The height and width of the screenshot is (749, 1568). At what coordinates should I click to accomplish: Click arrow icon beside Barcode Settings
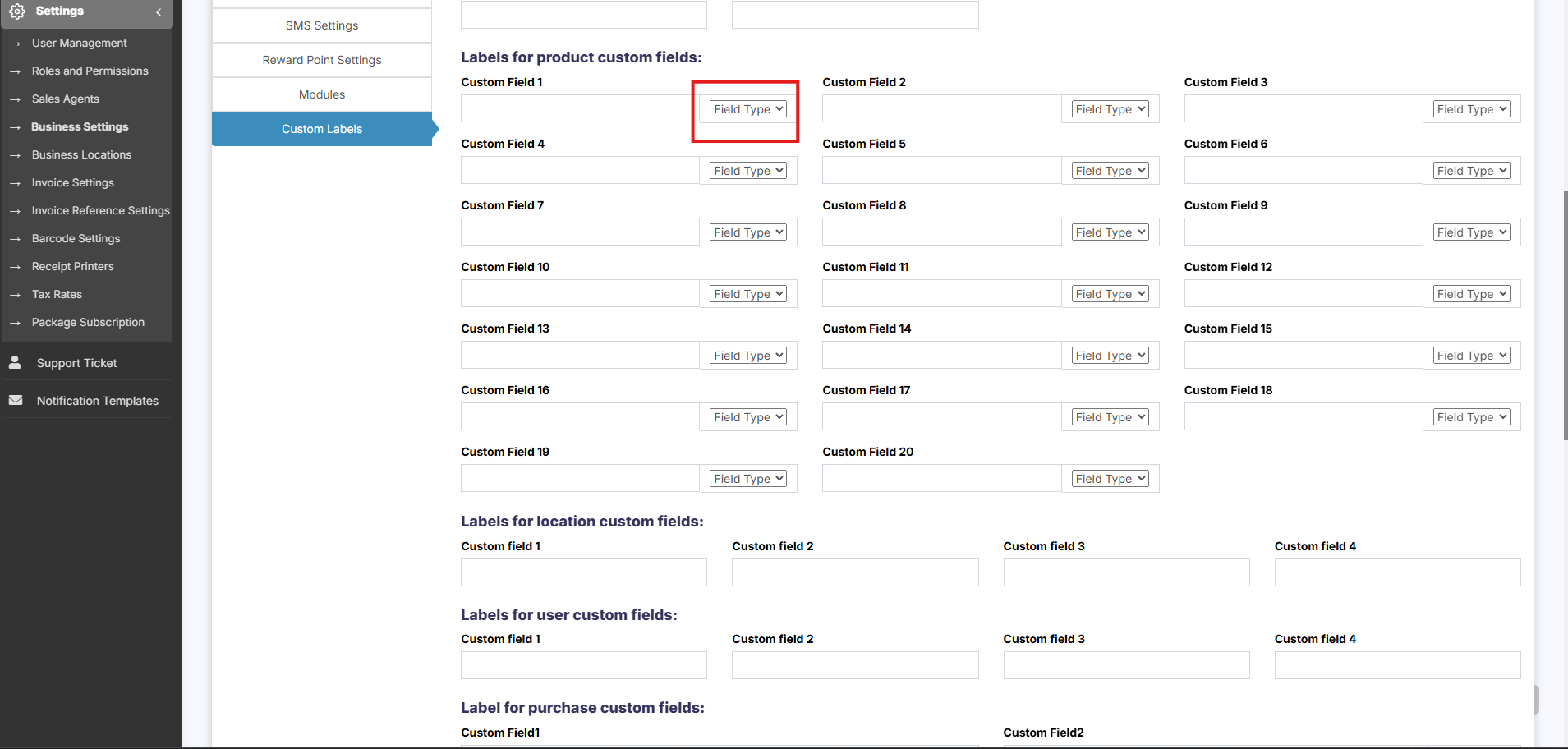coord(15,239)
